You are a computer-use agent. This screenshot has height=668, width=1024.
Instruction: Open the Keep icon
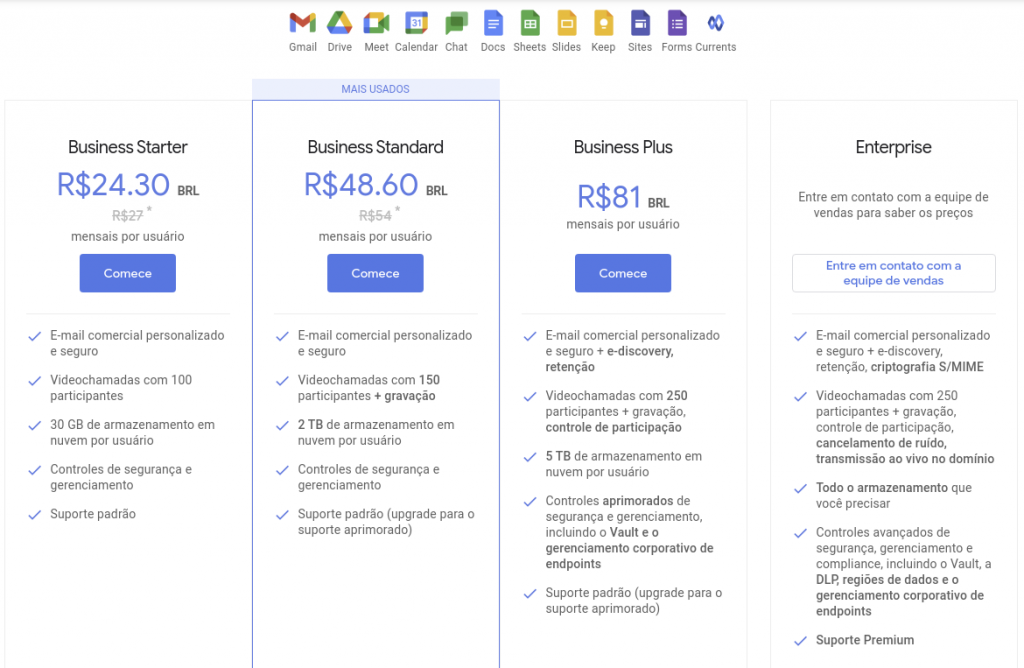point(603,24)
